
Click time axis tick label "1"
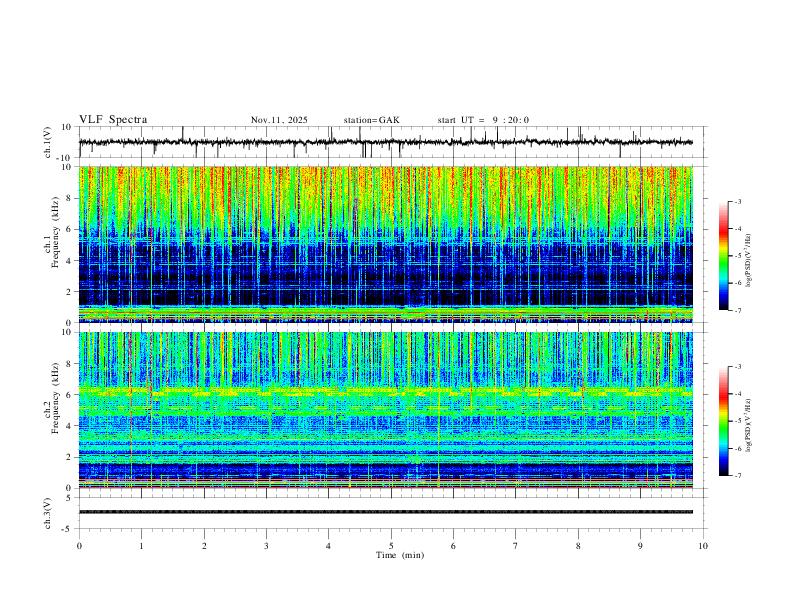pyautogui.click(x=141, y=546)
